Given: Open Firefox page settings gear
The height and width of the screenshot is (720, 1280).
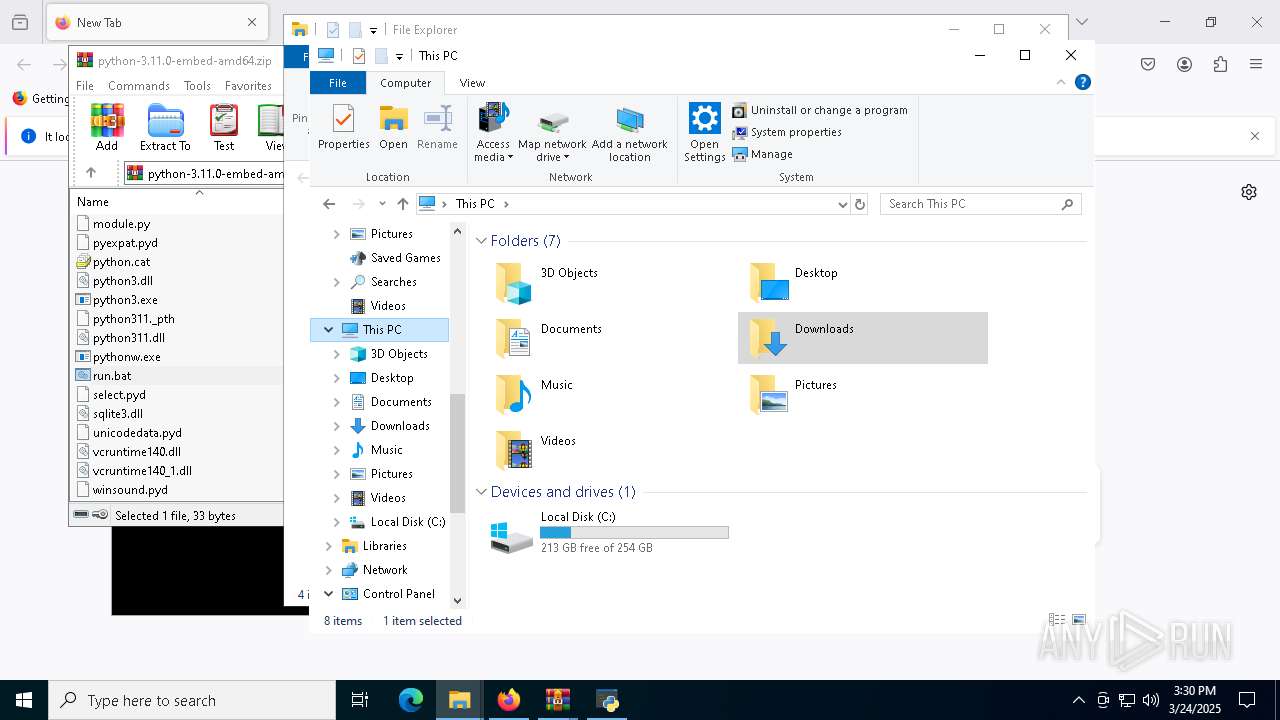Looking at the screenshot, I should coord(1249,192).
